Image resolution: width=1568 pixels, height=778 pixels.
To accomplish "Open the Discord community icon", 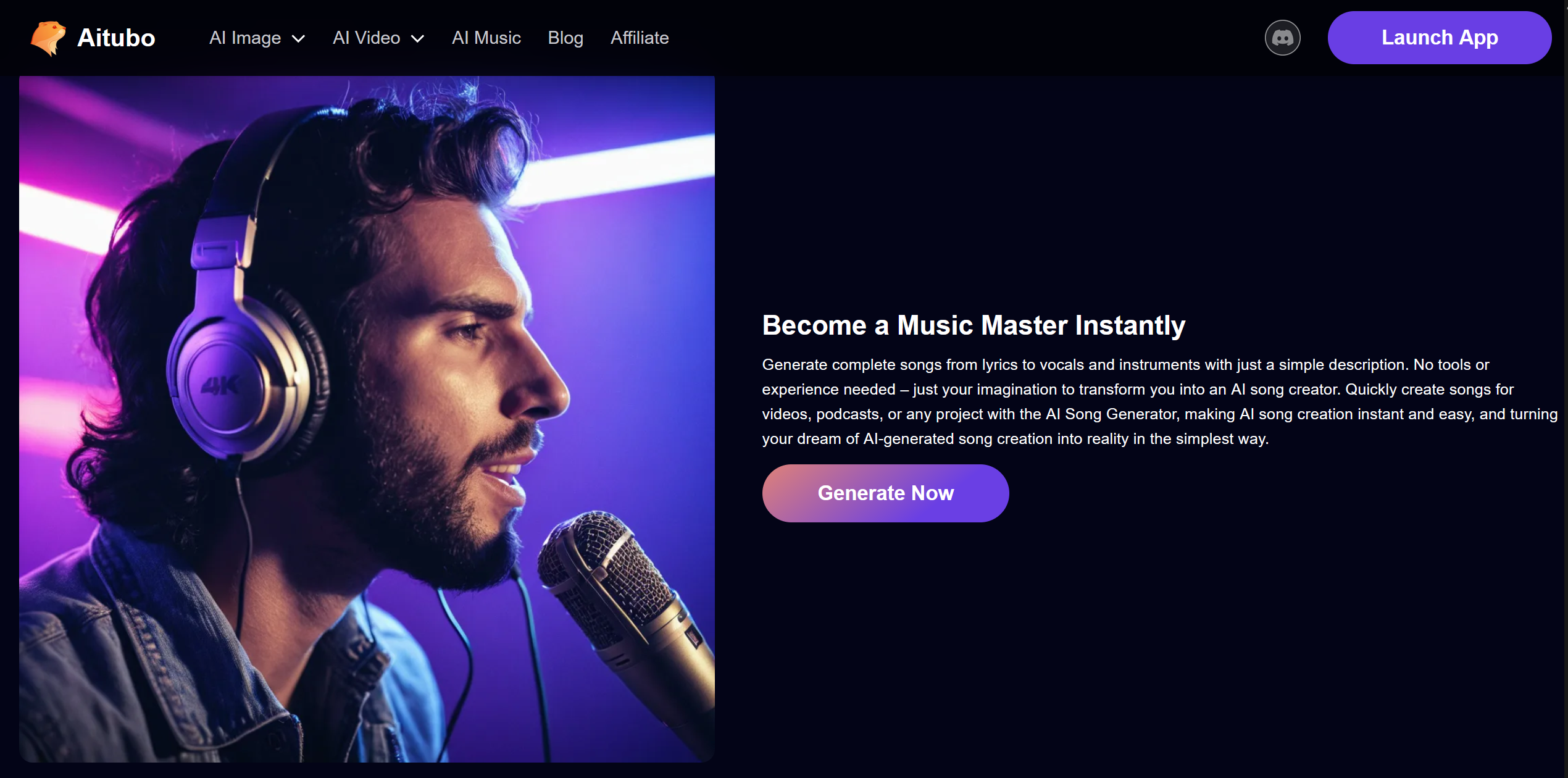I will pos(1283,38).
